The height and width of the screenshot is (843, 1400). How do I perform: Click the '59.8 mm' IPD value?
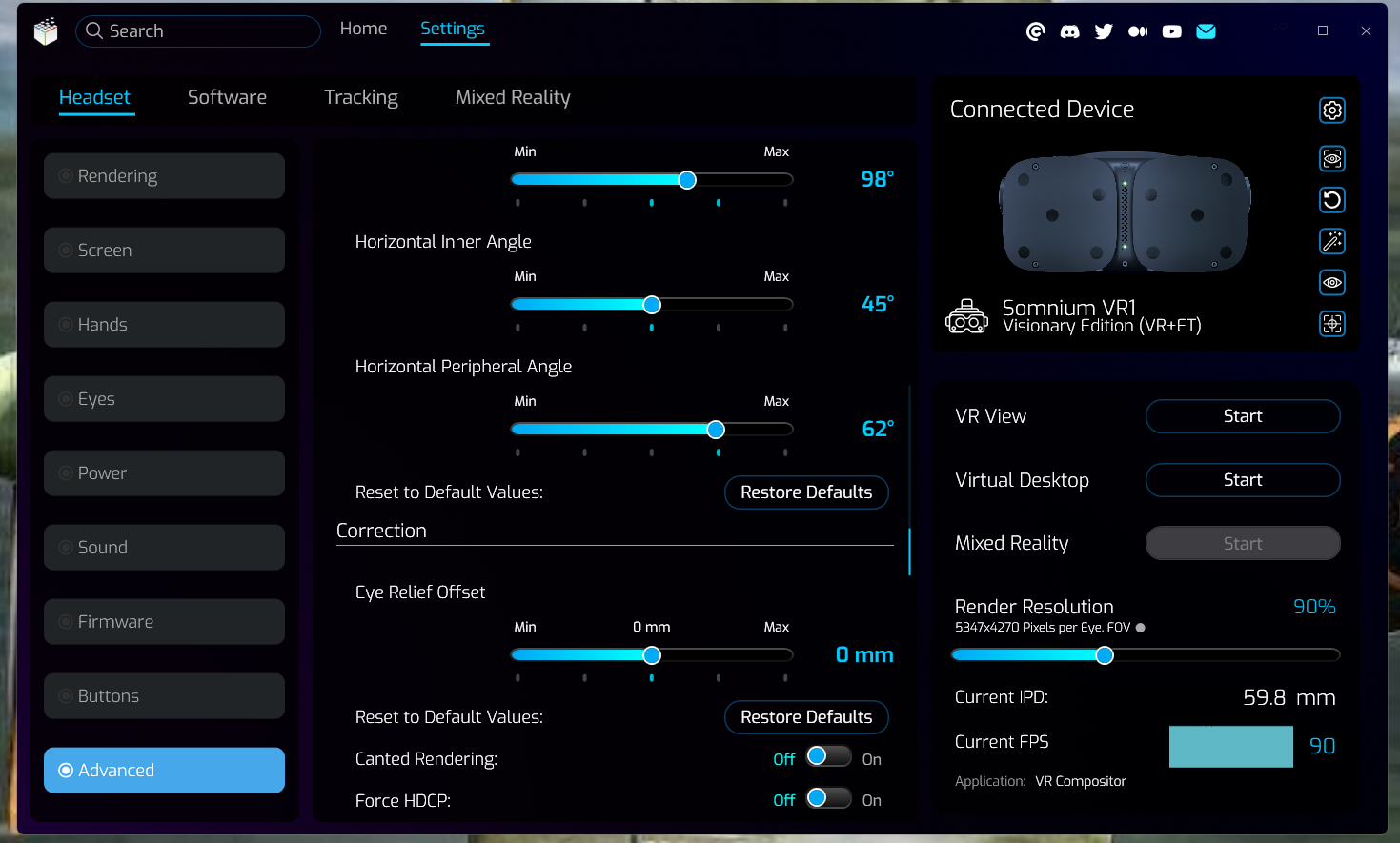tap(1289, 697)
